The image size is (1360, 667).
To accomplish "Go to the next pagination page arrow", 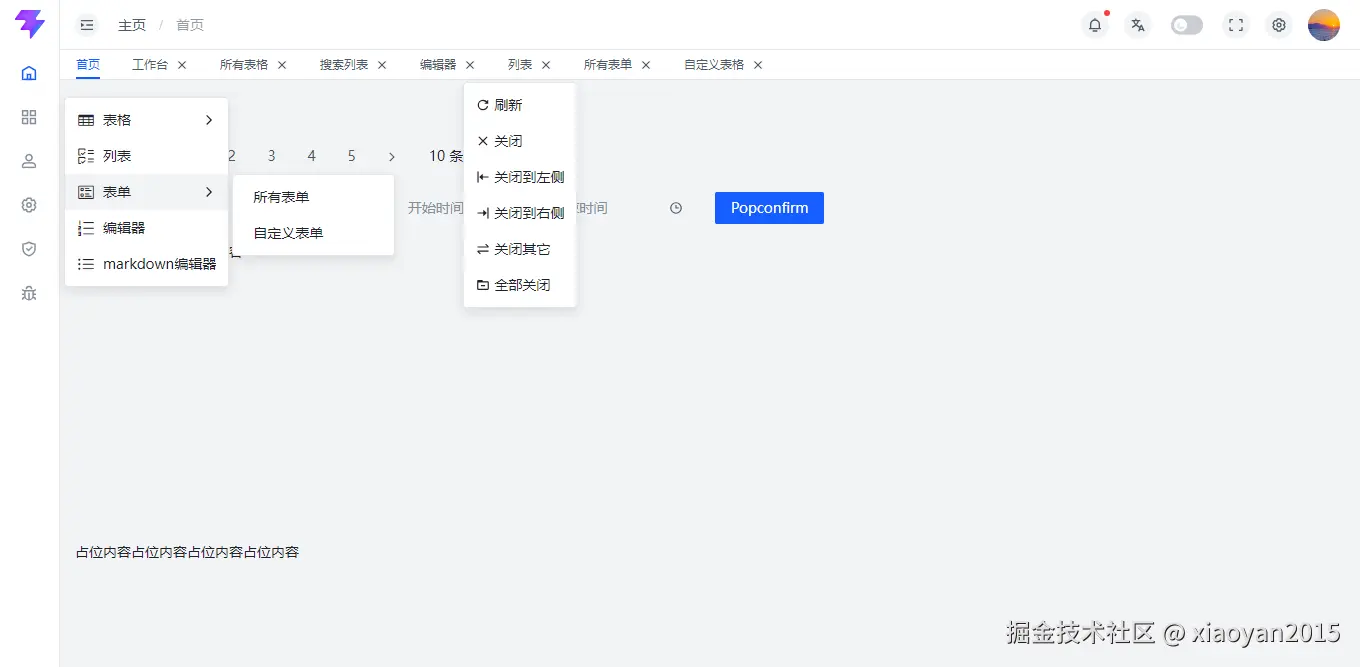I will [x=392, y=156].
